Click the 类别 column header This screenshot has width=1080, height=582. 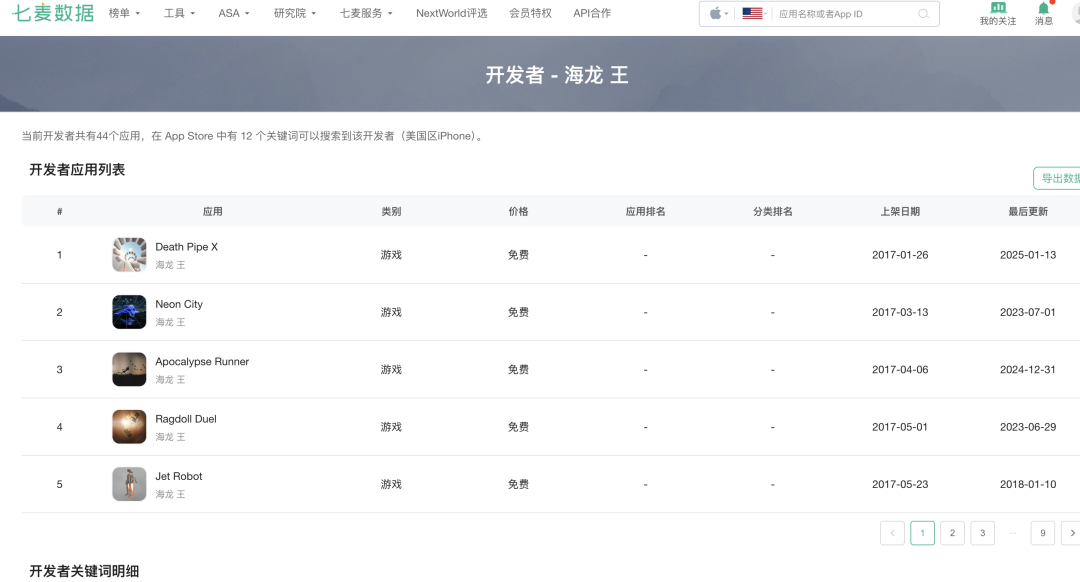(391, 211)
